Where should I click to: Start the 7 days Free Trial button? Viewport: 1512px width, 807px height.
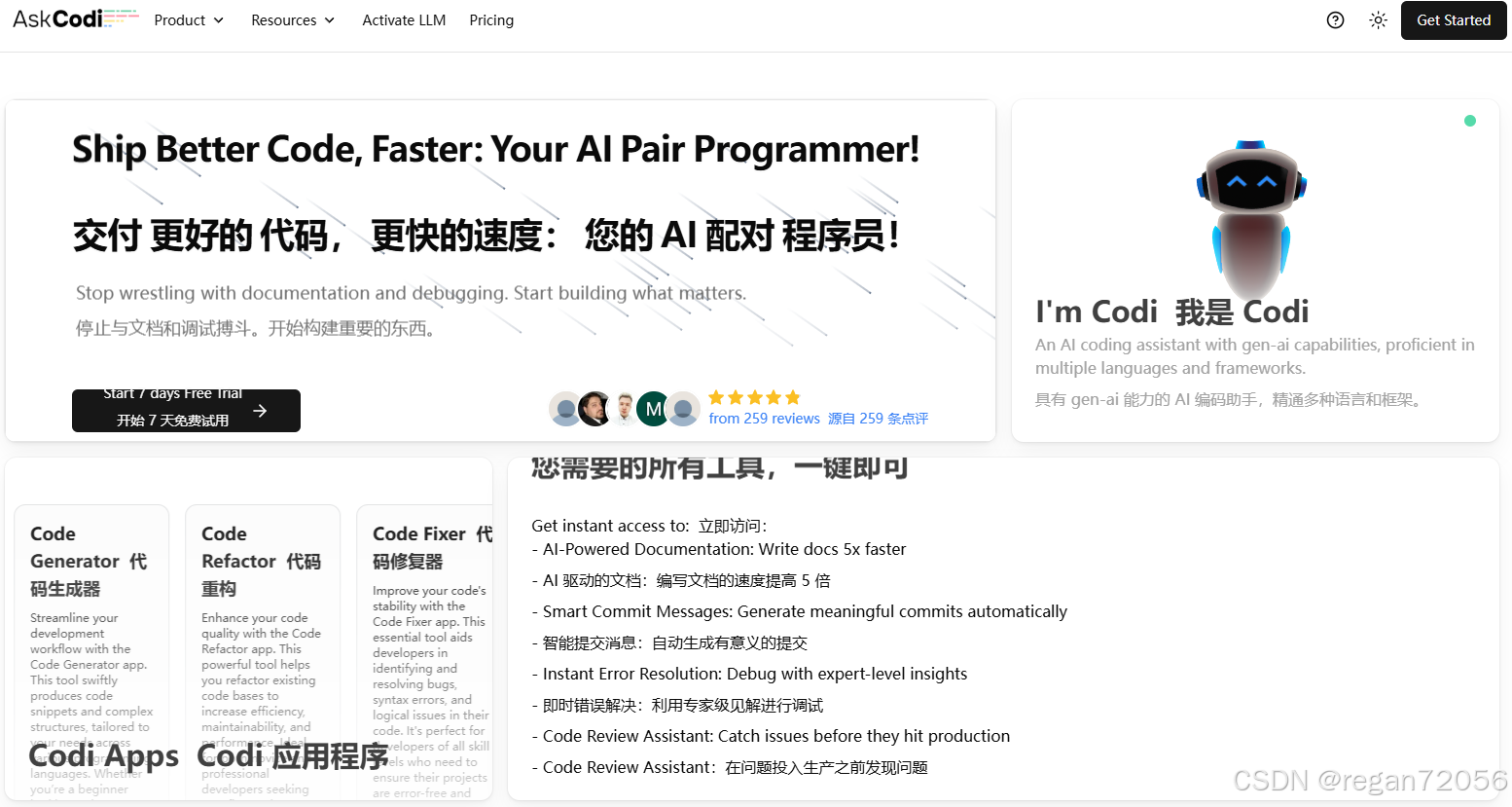(x=186, y=410)
